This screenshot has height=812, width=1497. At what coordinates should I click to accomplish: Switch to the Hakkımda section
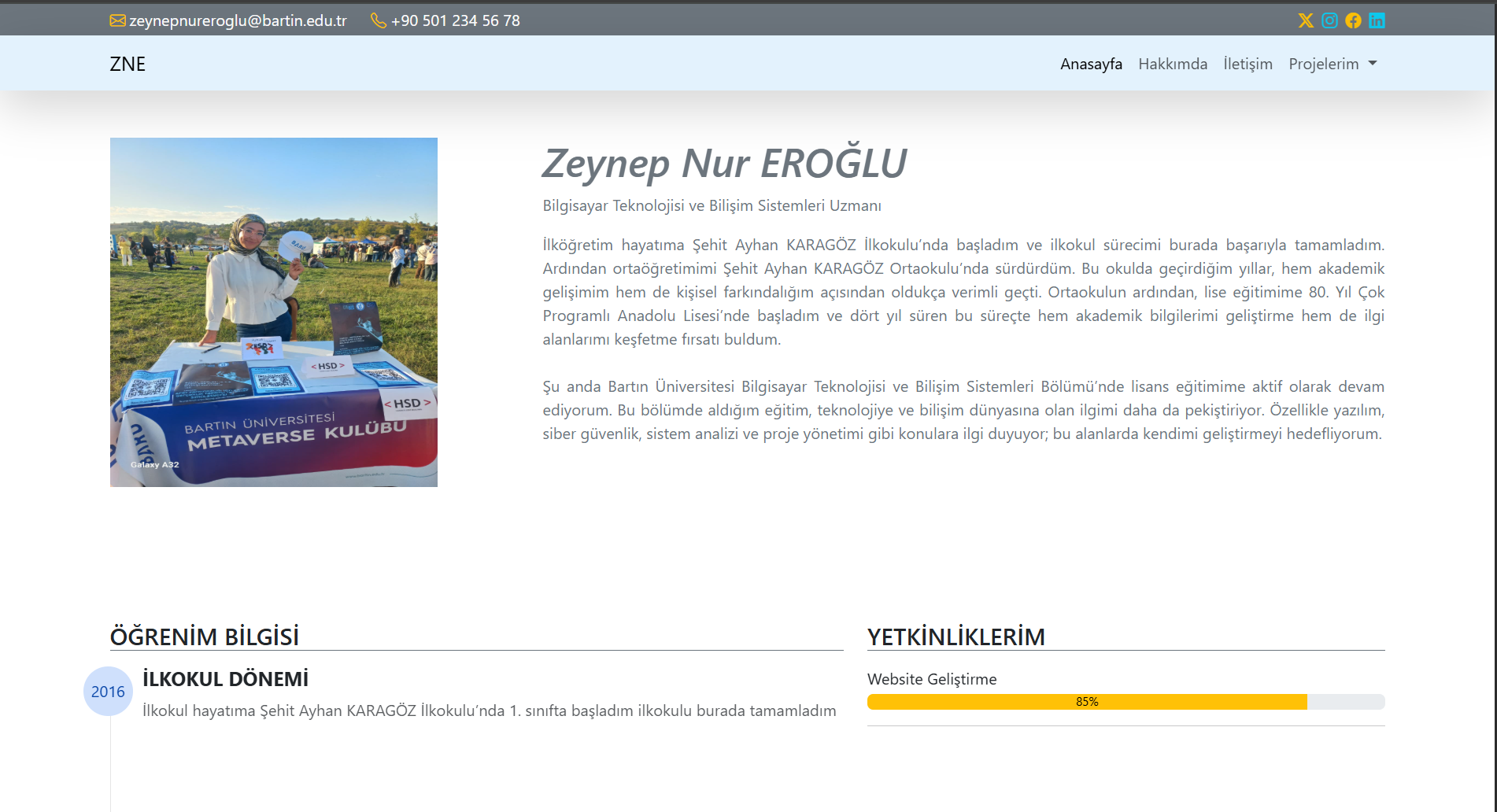coord(1172,64)
